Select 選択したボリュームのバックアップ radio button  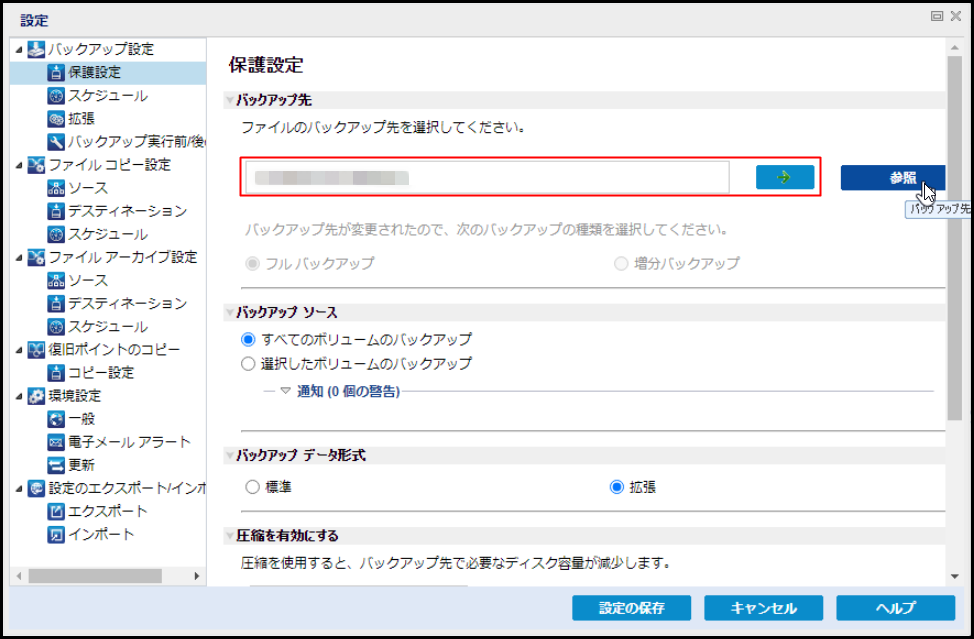tap(249, 363)
